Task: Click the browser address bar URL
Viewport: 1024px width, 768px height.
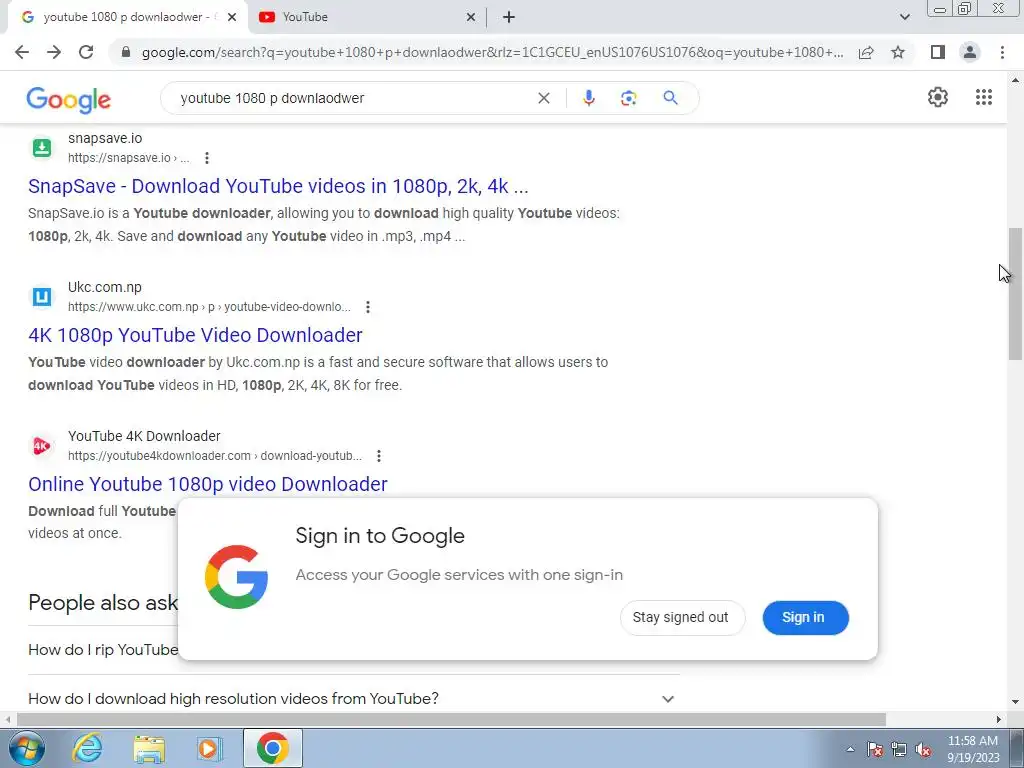Action: (x=492, y=52)
